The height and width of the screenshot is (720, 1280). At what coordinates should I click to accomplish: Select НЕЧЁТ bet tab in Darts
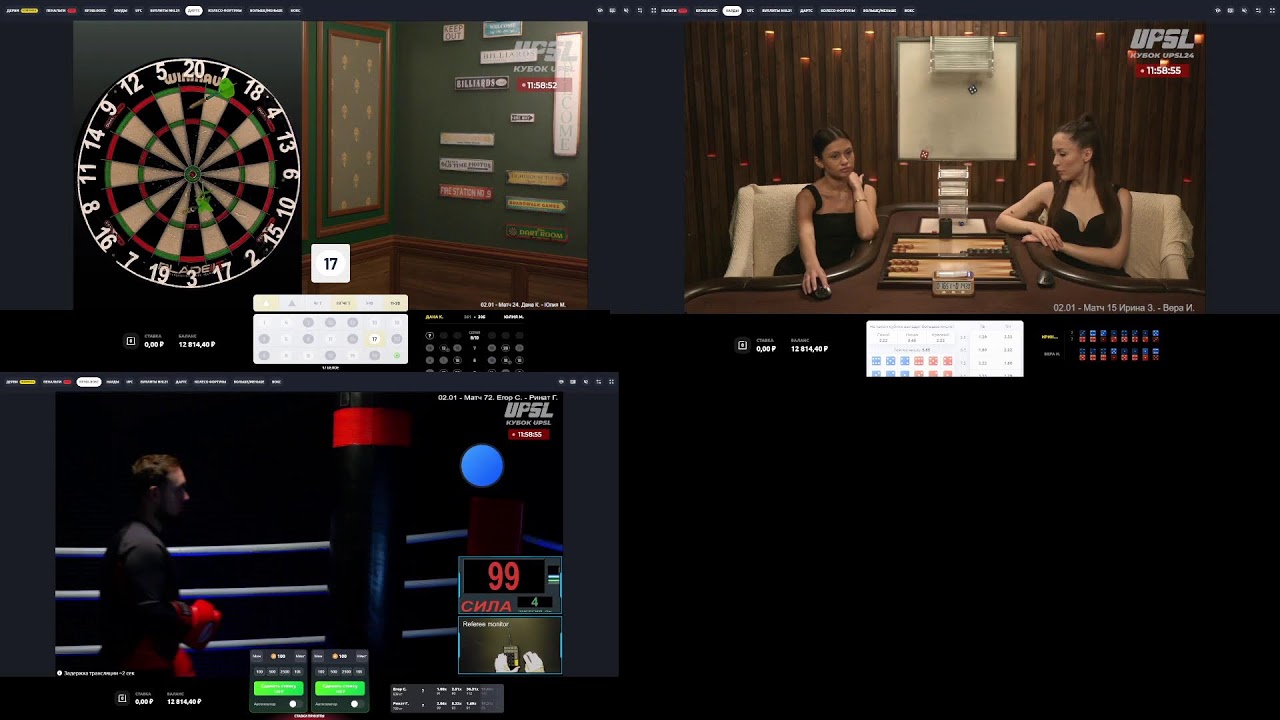pyautogui.click(x=344, y=303)
